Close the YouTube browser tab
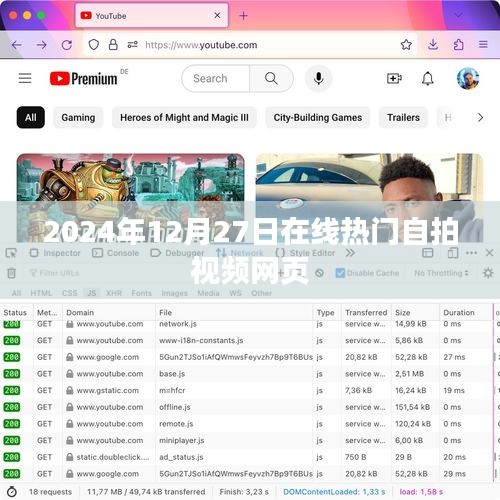This screenshot has height=500, width=500. tap(217, 15)
